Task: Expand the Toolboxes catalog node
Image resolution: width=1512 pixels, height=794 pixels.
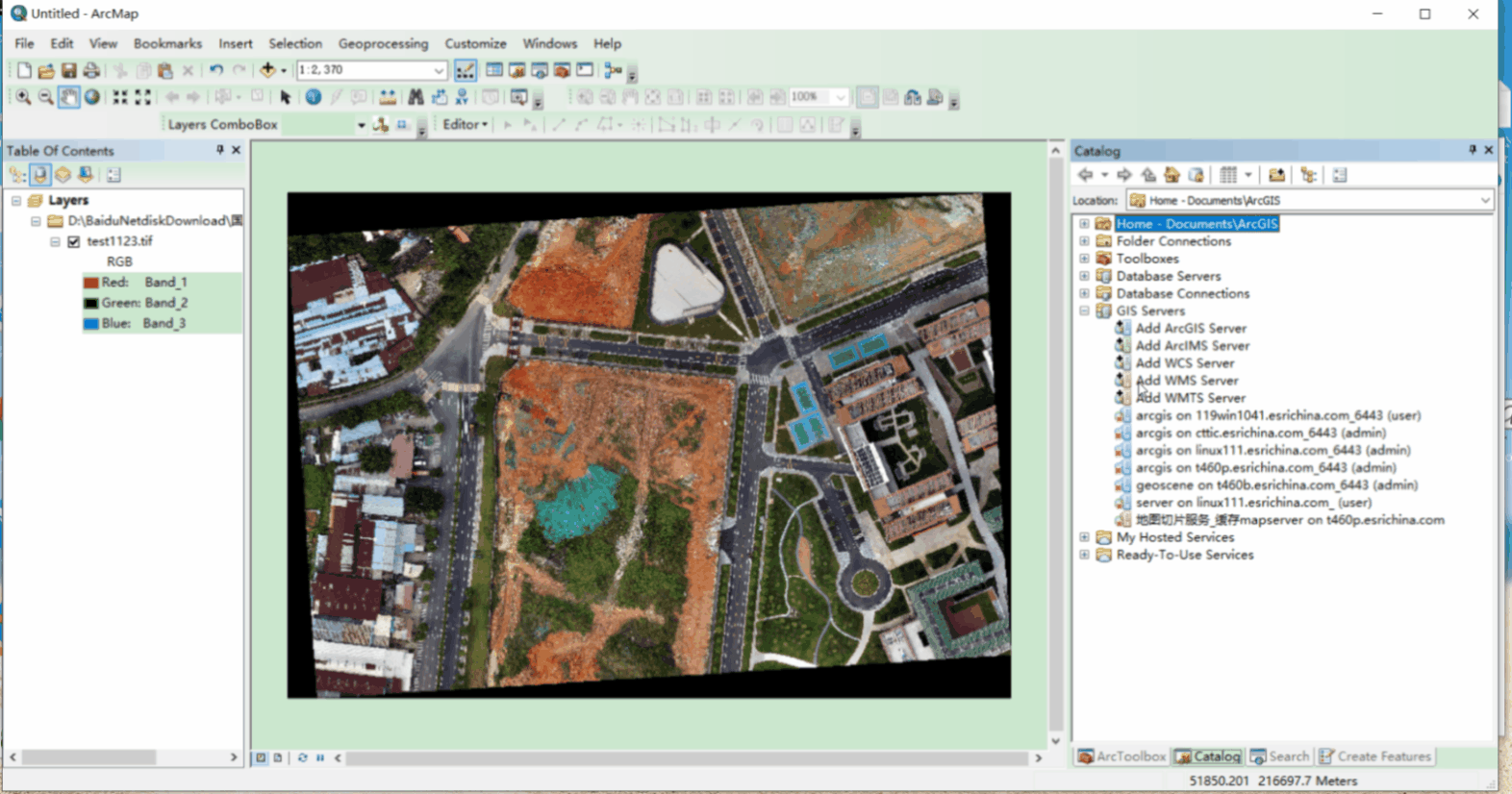Action: (x=1084, y=259)
